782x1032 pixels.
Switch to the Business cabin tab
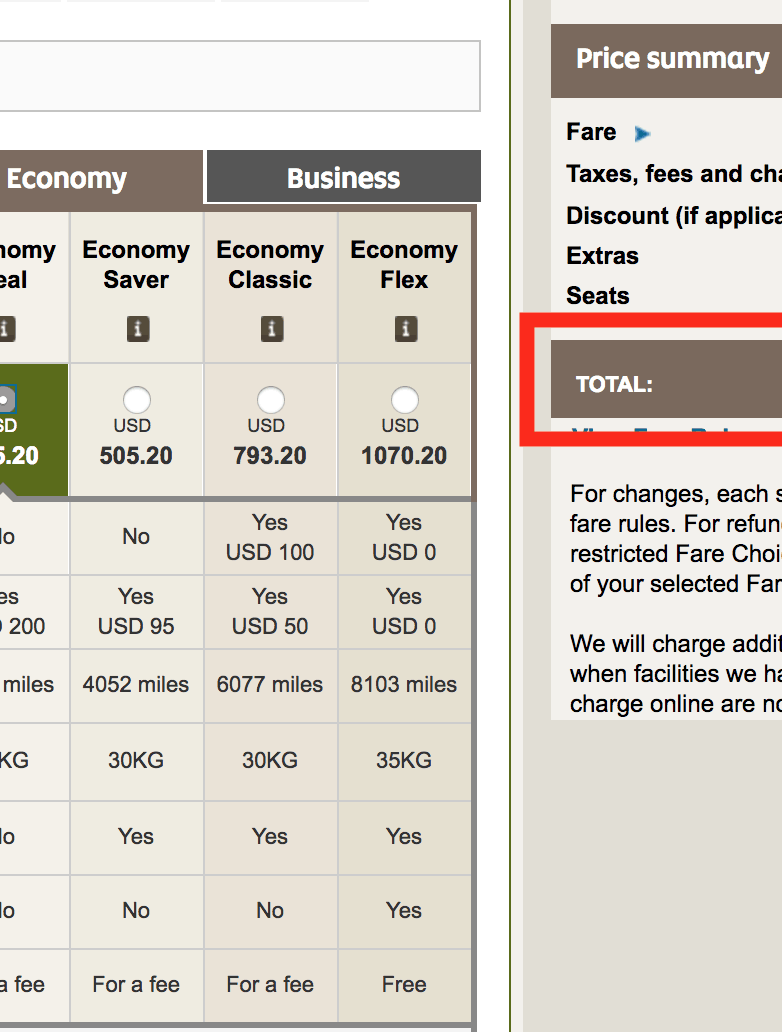[x=343, y=178]
